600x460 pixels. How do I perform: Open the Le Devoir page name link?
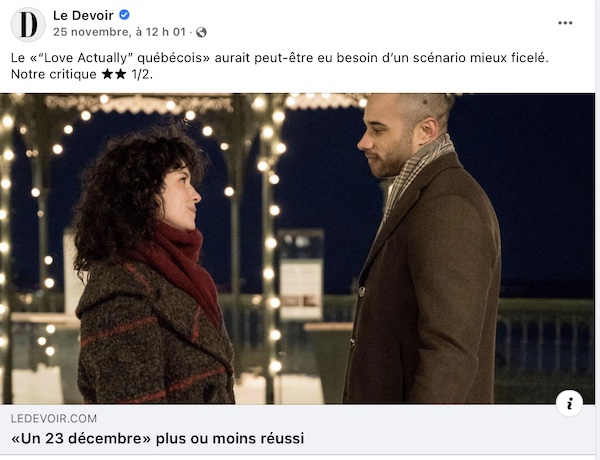tap(83, 15)
